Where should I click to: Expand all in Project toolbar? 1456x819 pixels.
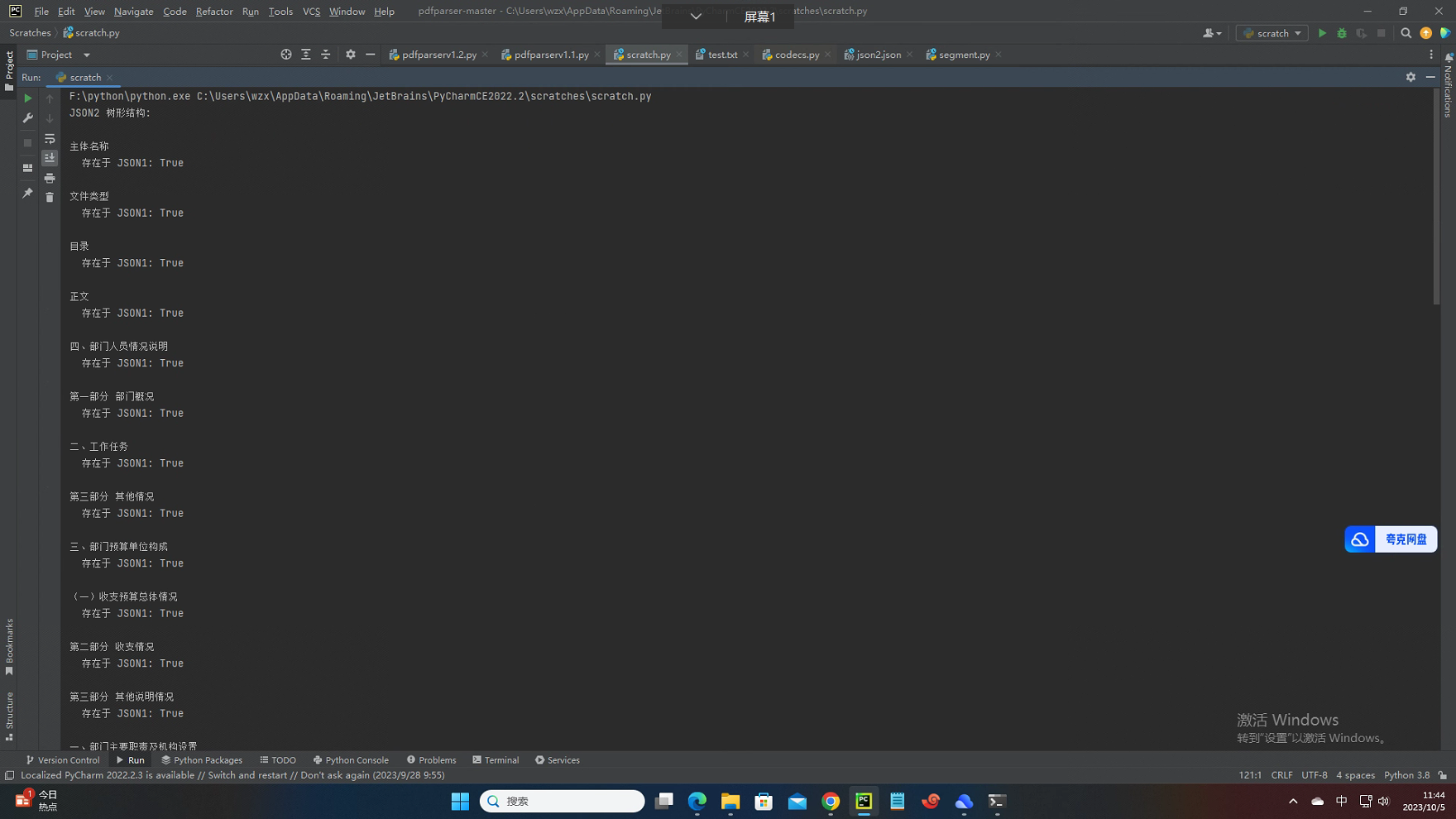[306, 55]
